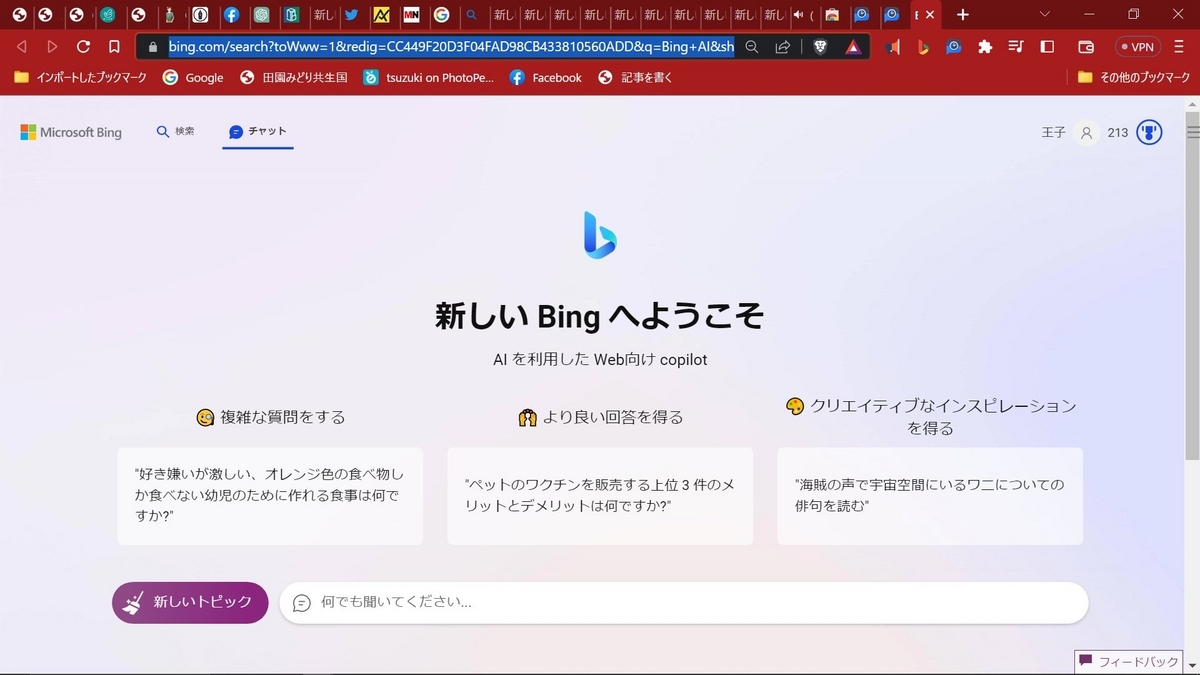Image resolution: width=1200 pixels, height=675 pixels.
Task: Click the zoom magnifier in address bar
Action: pos(751,47)
